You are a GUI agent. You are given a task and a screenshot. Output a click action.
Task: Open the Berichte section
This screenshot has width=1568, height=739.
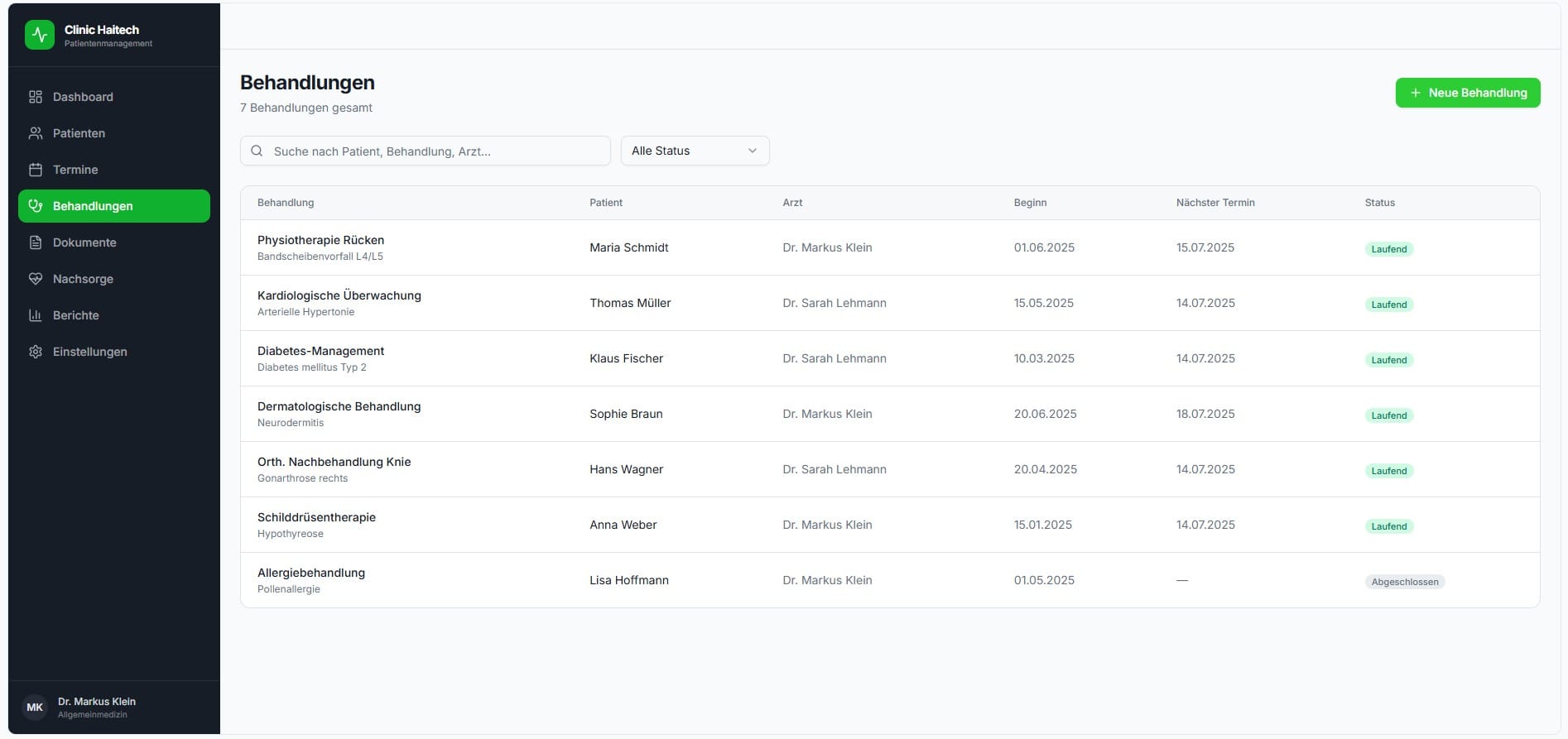pos(114,315)
